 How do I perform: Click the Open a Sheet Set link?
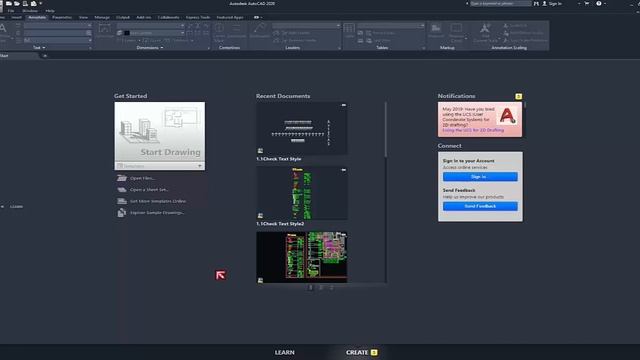pos(149,189)
